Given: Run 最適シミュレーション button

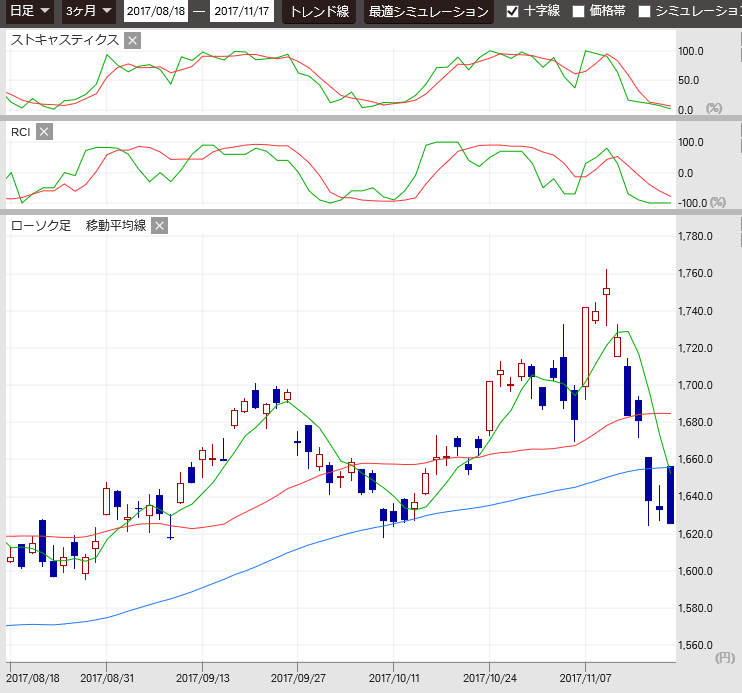Looking at the screenshot, I should (429, 12).
